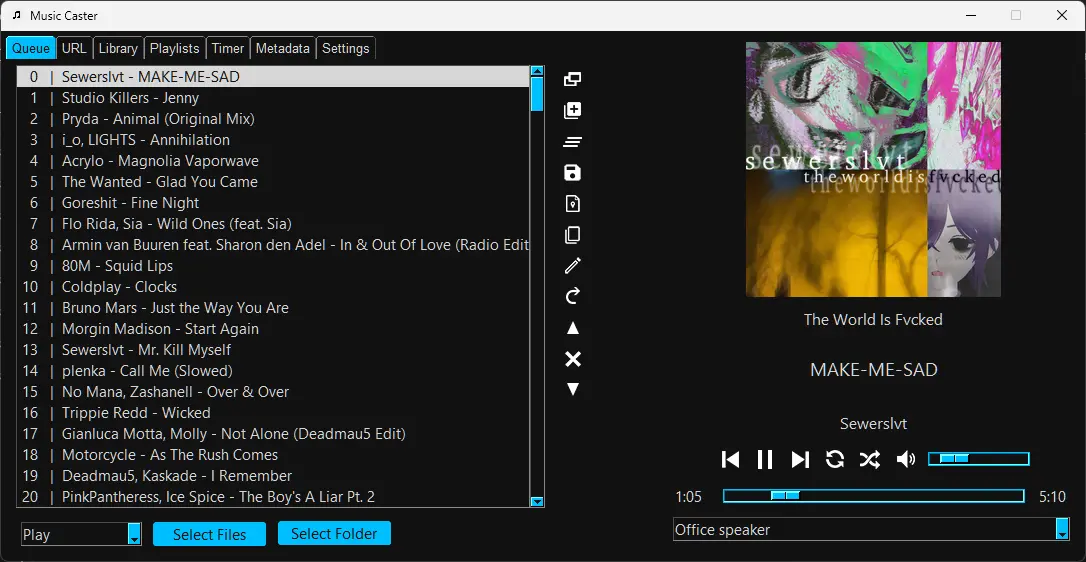Select PinkPantheress - The Boy's A Liar Pt. 2
1086x562 pixels.
coord(273,497)
